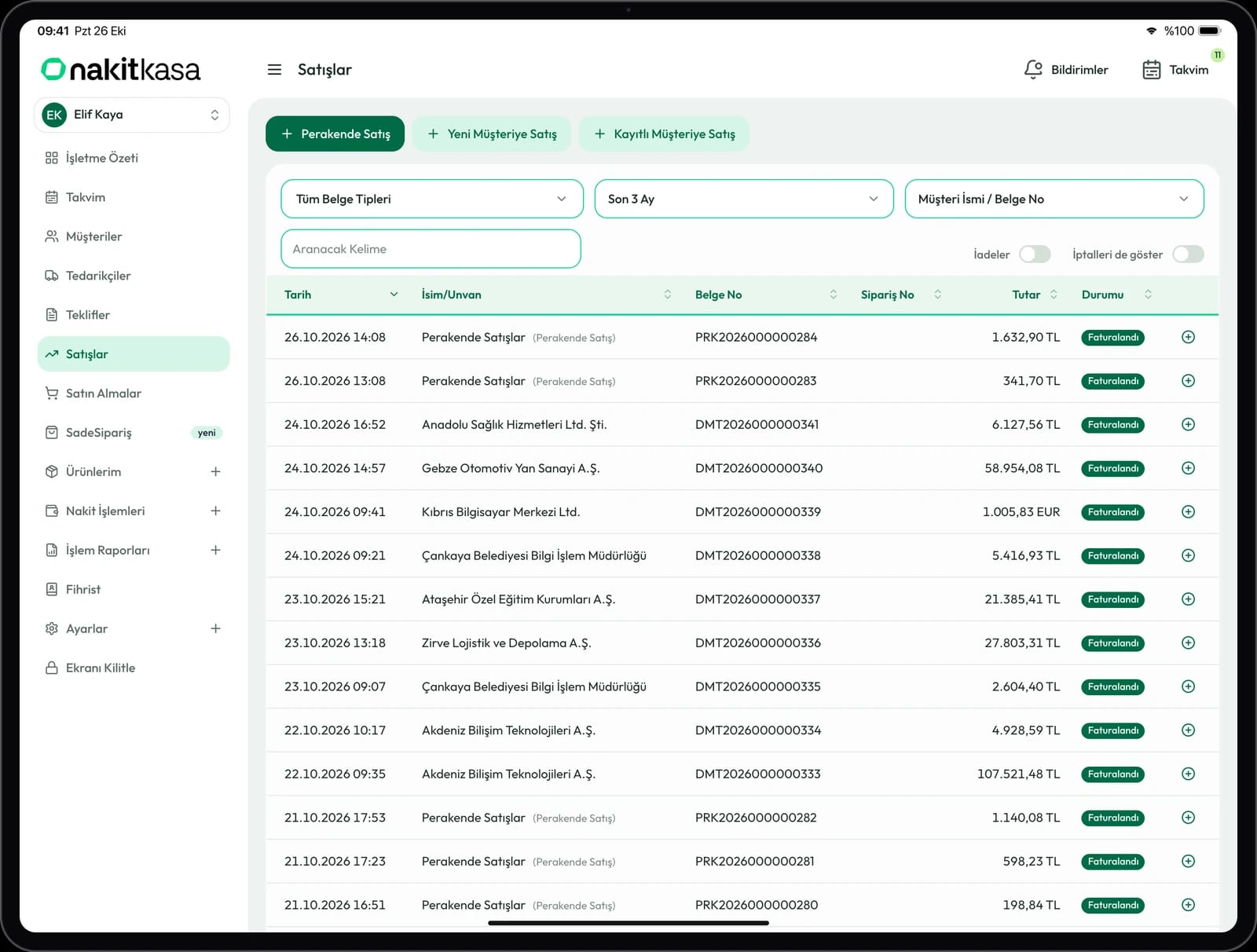
Task: Open the Tüm Belge Tipleri dropdown
Action: (432, 199)
